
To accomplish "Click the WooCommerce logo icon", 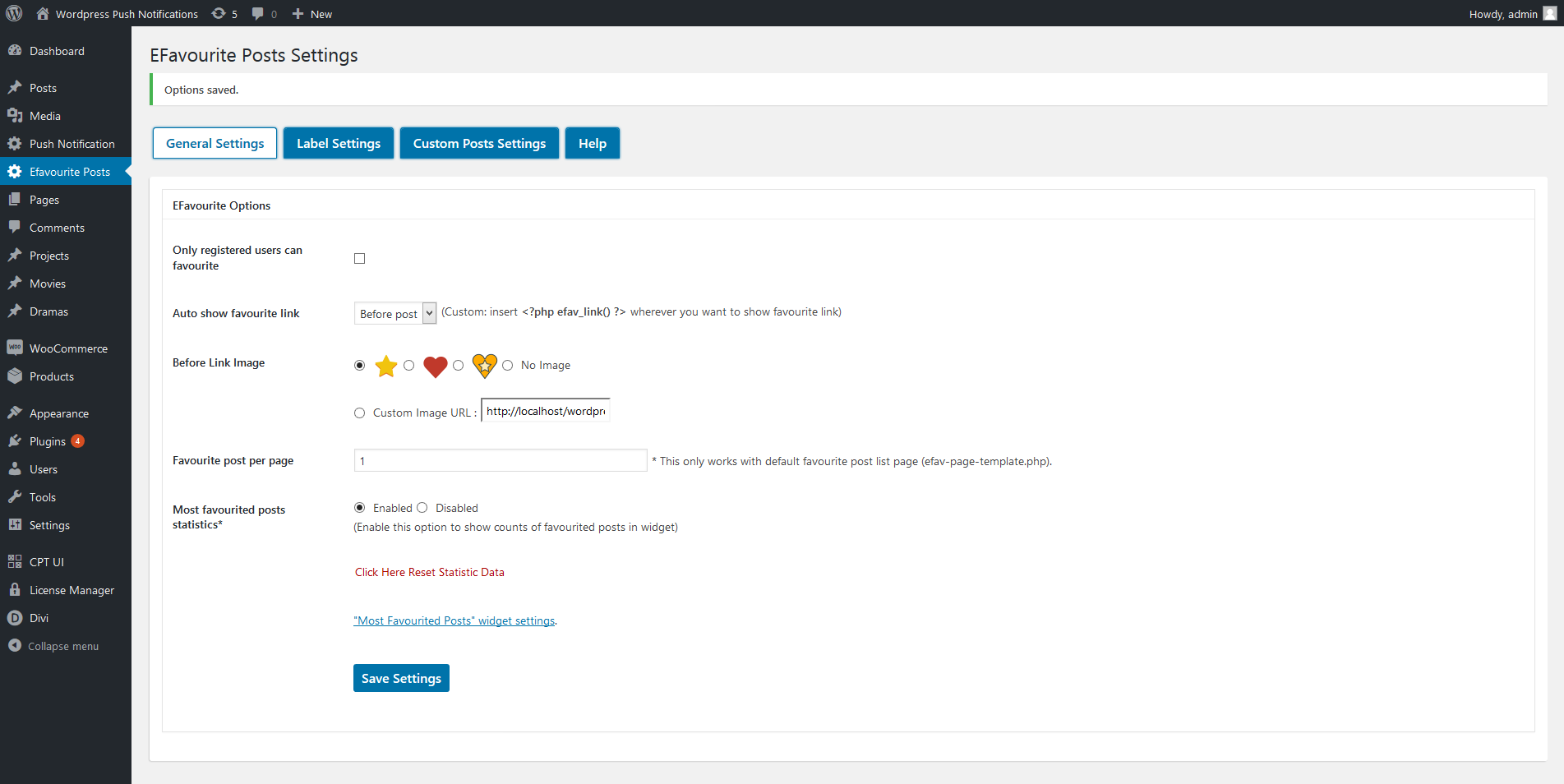I will tap(15, 348).
